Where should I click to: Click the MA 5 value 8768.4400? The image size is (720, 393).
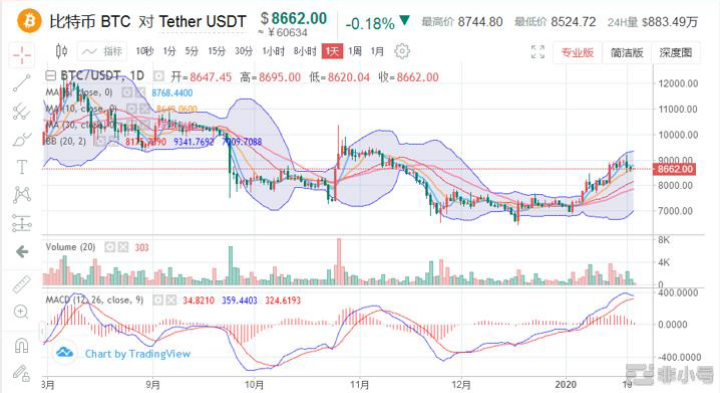(172, 93)
